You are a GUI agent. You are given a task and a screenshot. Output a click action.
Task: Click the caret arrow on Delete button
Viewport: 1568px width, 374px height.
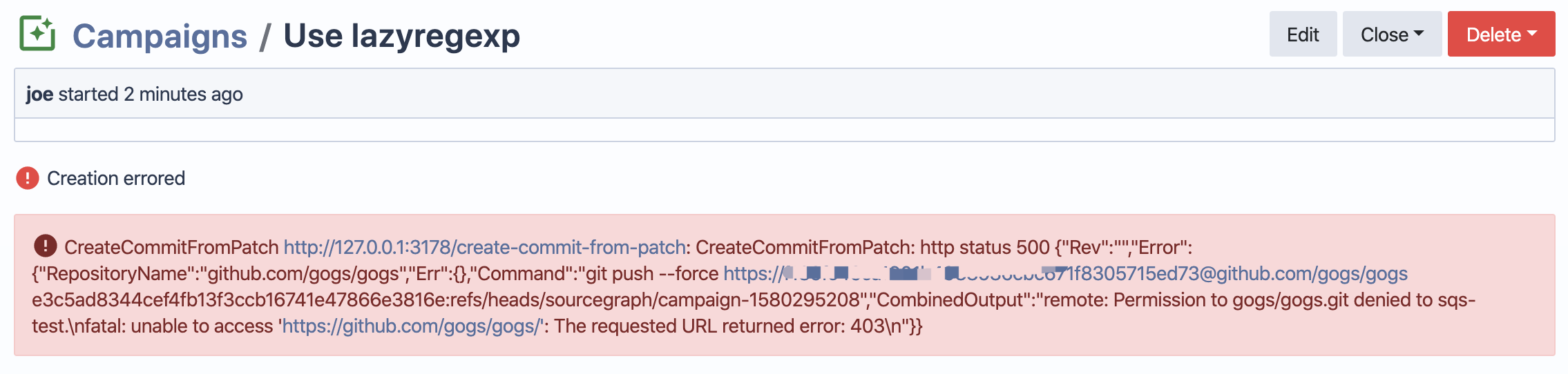[x=1532, y=33]
